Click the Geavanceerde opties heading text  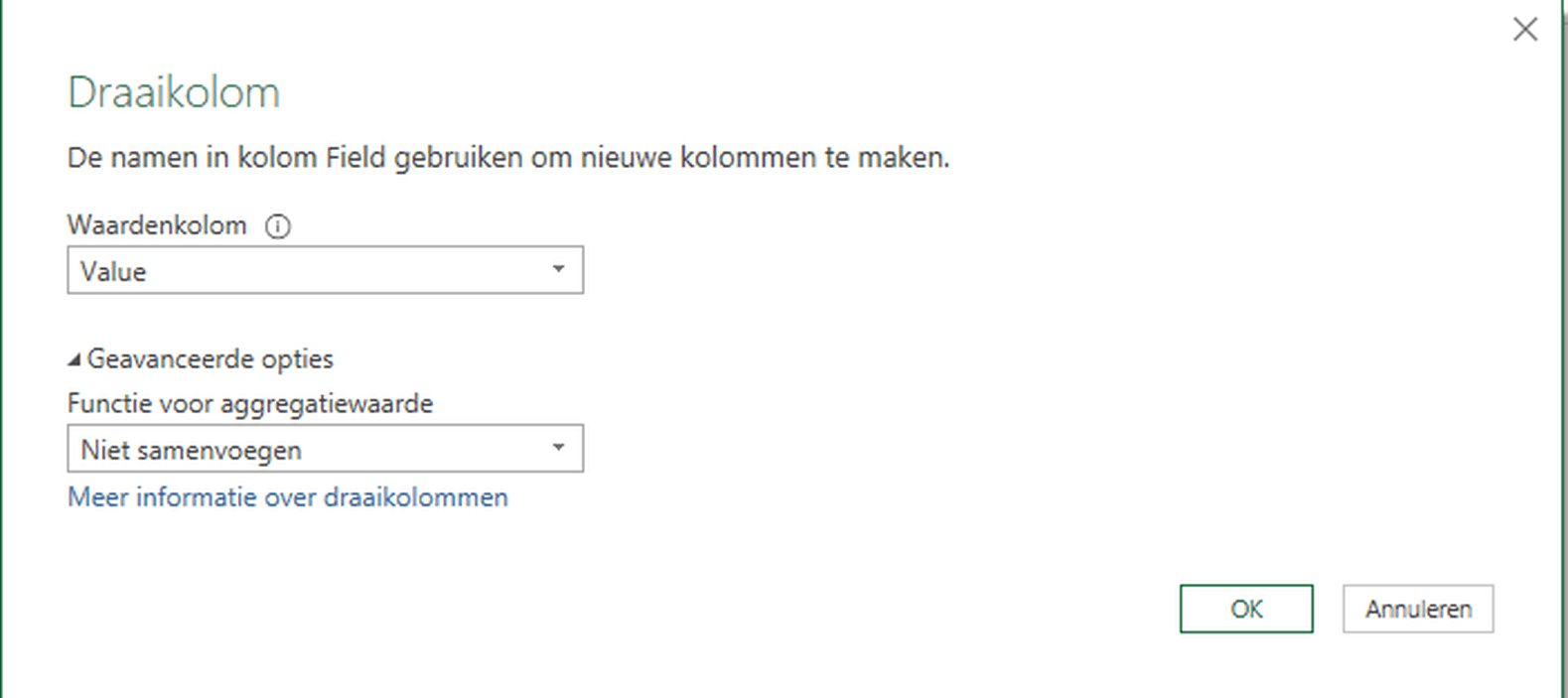(x=210, y=358)
